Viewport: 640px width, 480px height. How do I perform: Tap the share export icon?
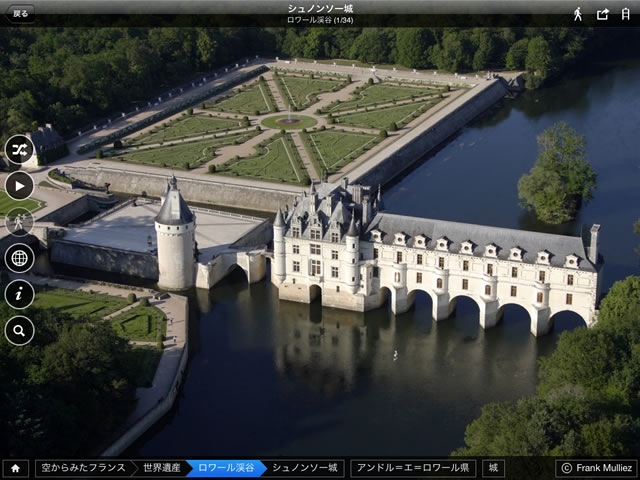(603, 14)
